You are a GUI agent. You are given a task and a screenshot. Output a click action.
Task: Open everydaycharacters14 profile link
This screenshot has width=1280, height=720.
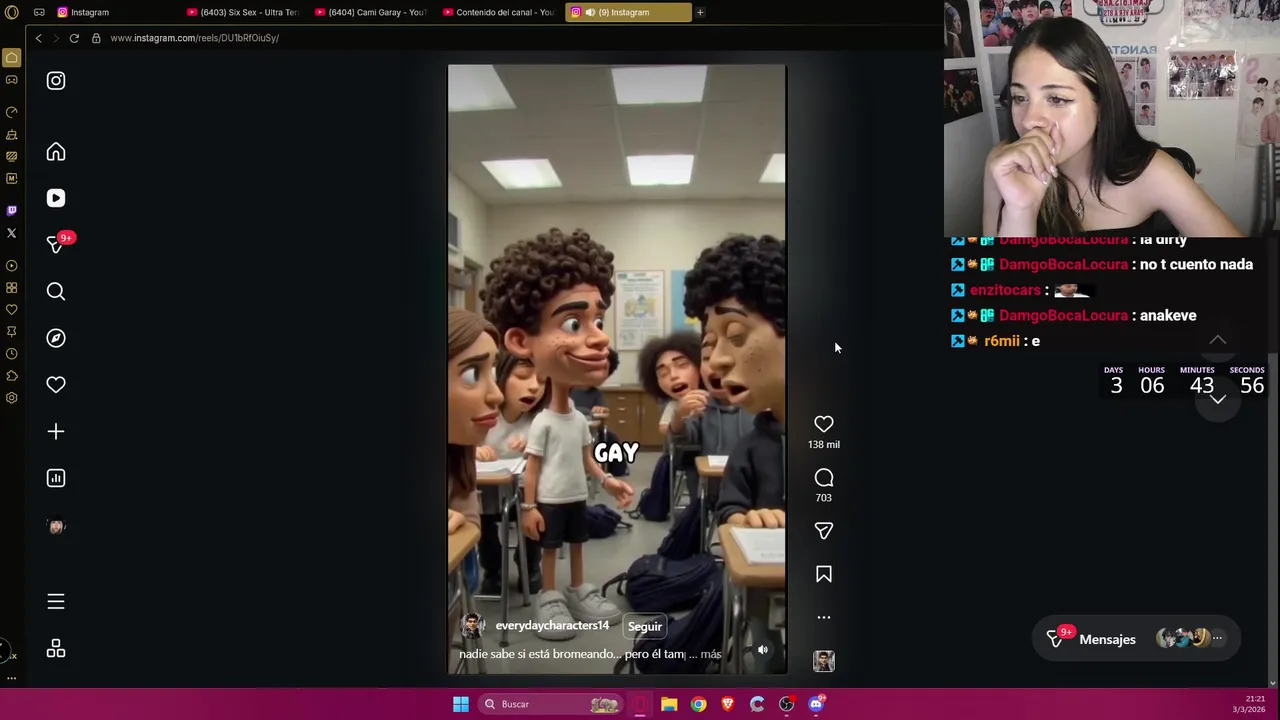point(552,625)
